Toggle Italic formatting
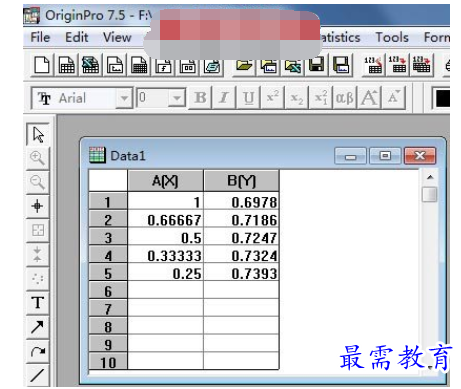 224,98
